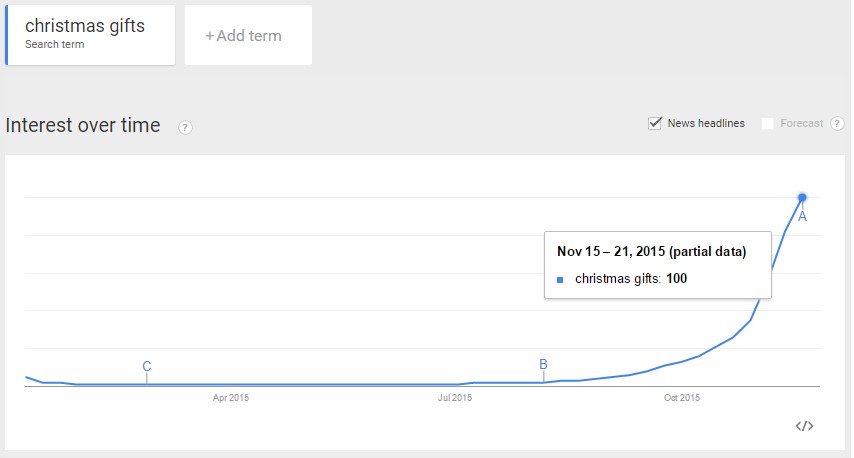Open news headline marker A

[802, 217]
